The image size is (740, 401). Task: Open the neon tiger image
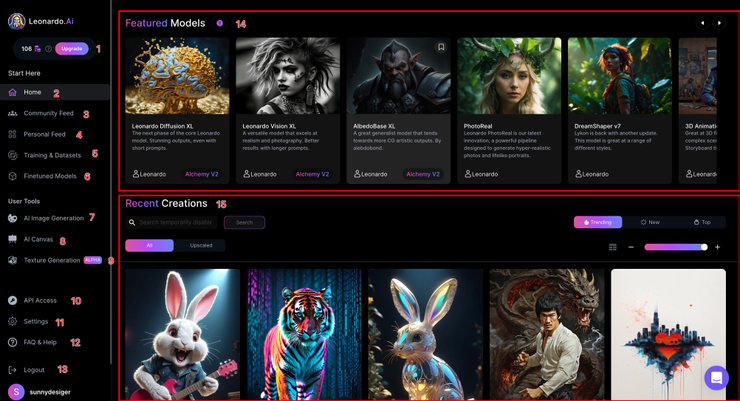[x=304, y=334]
